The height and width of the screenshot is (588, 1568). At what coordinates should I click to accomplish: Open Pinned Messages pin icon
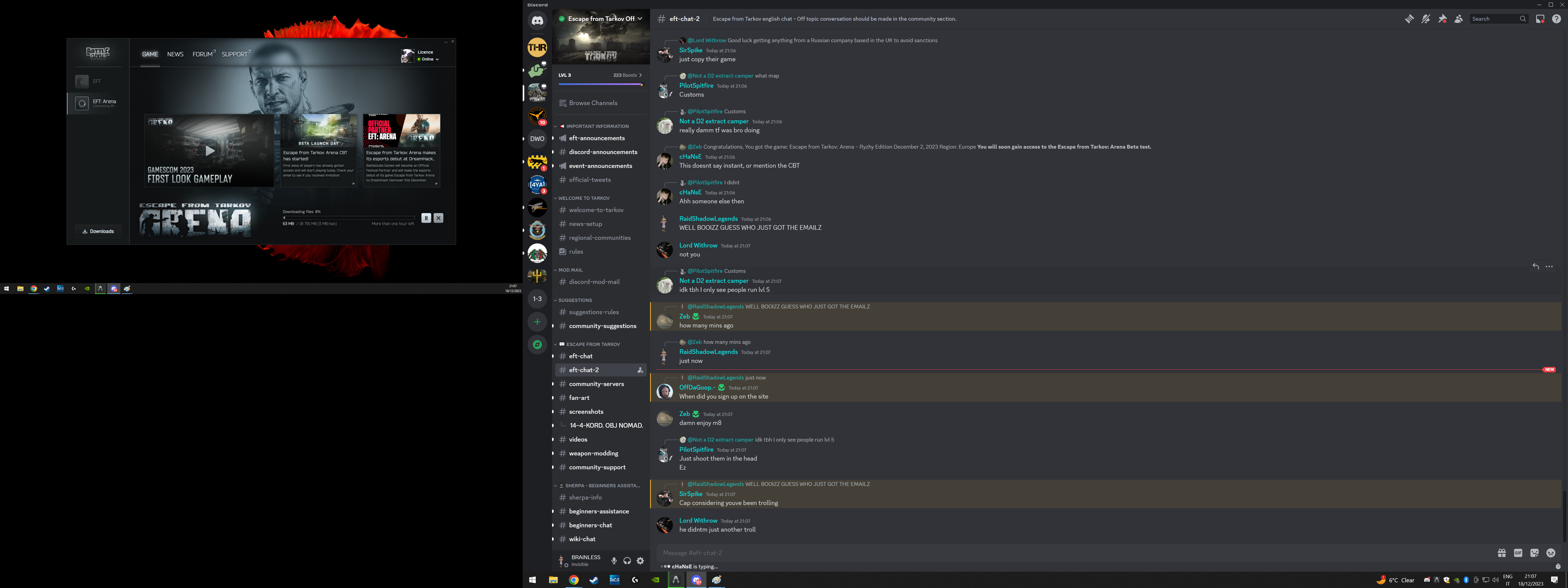click(x=1442, y=19)
